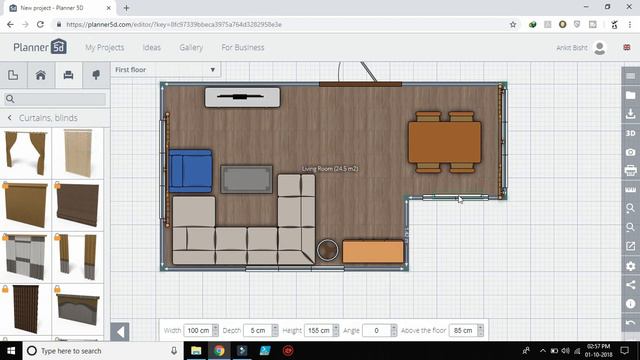
Task: Click the Width input field
Action: coord(198,330)
